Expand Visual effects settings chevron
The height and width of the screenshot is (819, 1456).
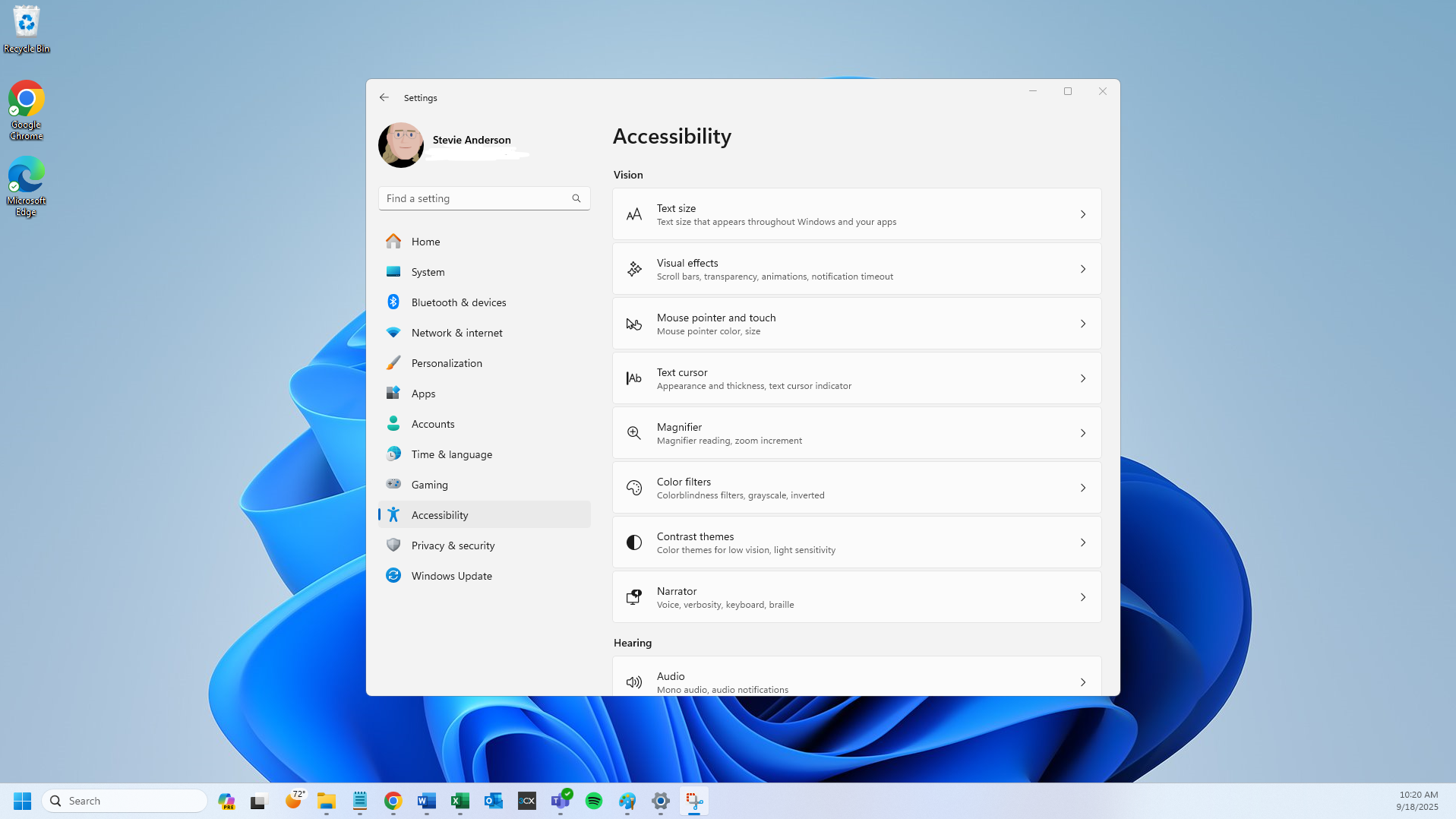click(1083, 269)
